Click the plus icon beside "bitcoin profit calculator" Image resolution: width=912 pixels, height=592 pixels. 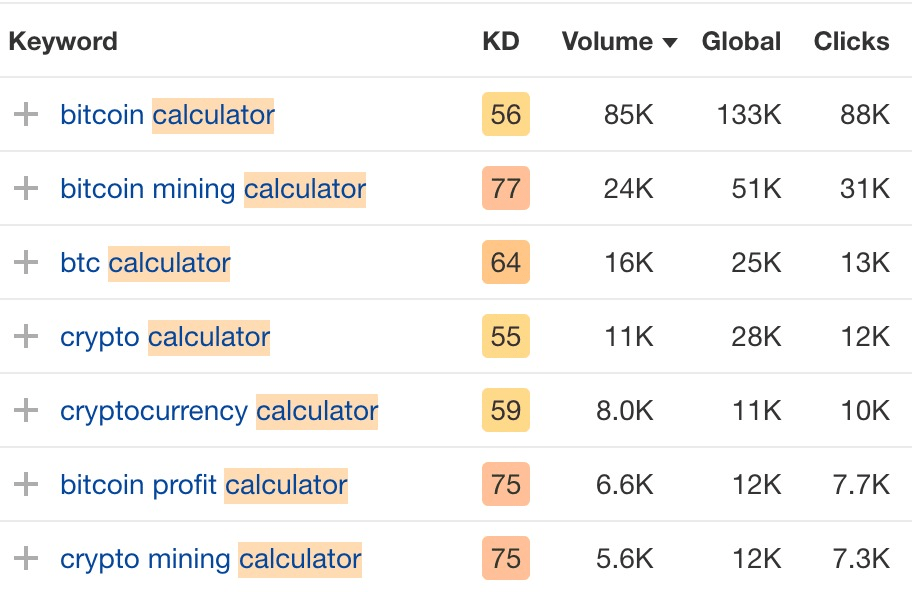coord(25,484)
